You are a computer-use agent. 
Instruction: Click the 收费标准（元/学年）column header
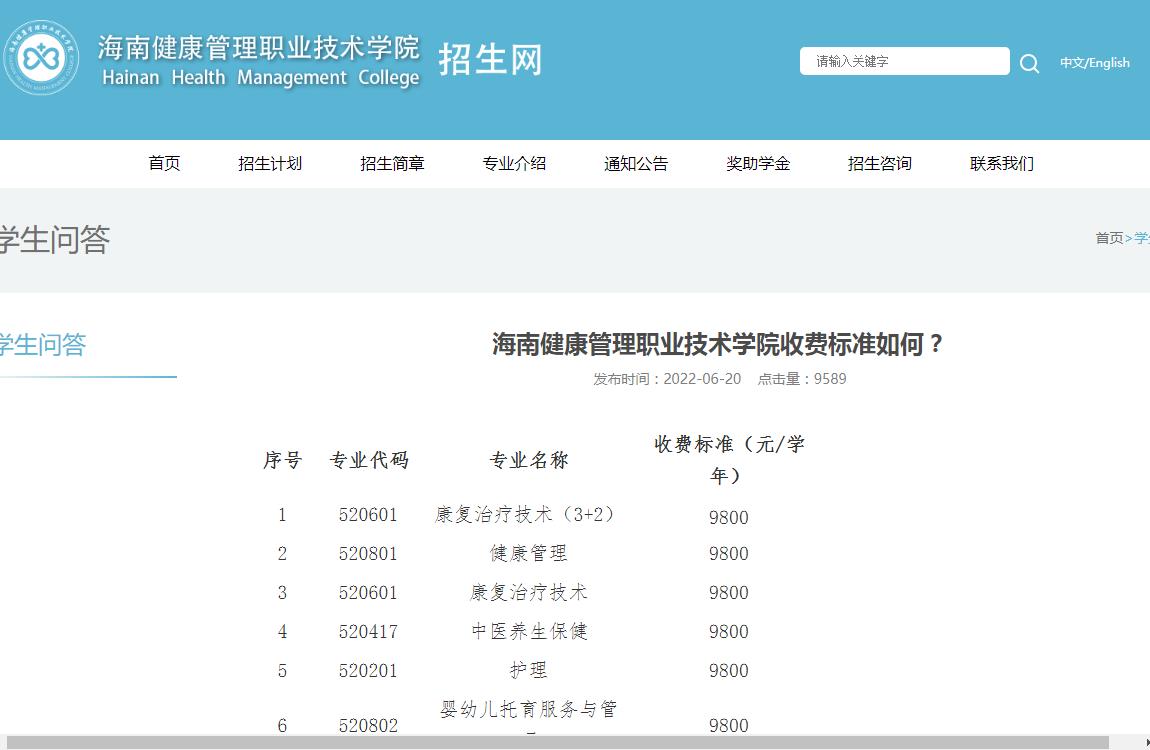(729, 460)
